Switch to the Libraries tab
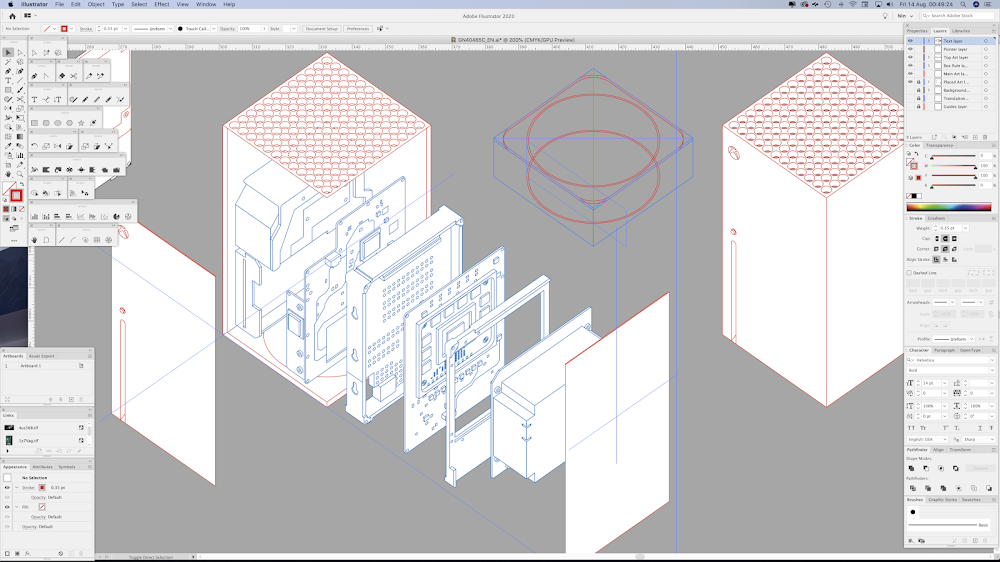The width and height of the screenshot is (1000, 562). [x=961, y=31]
